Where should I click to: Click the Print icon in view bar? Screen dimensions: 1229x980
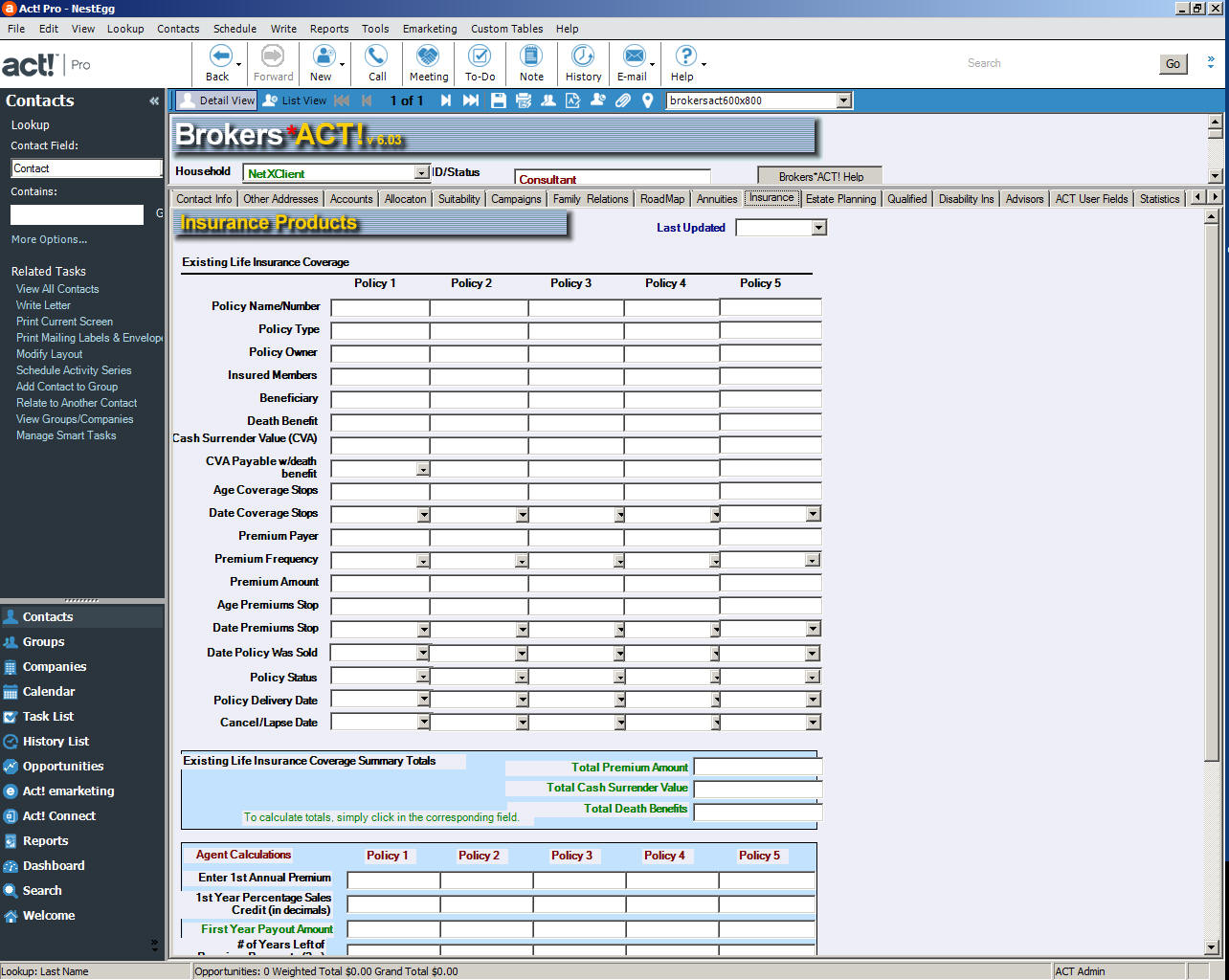[x=524, y=100]
